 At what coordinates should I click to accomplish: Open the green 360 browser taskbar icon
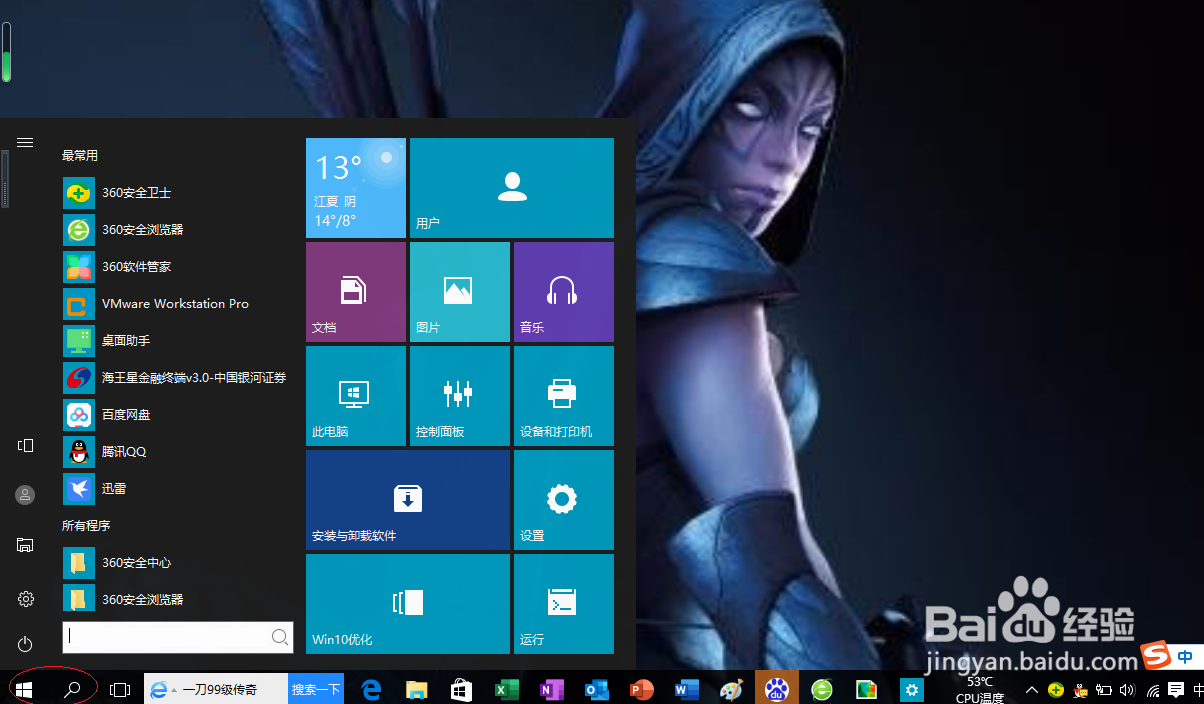[x=822, y=689]
